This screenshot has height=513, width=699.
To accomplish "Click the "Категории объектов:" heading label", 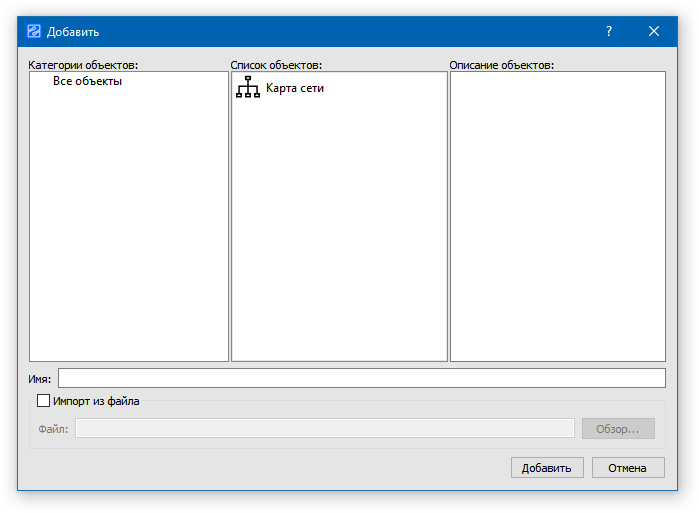I will pyautogui.click(x=83, y=65).
